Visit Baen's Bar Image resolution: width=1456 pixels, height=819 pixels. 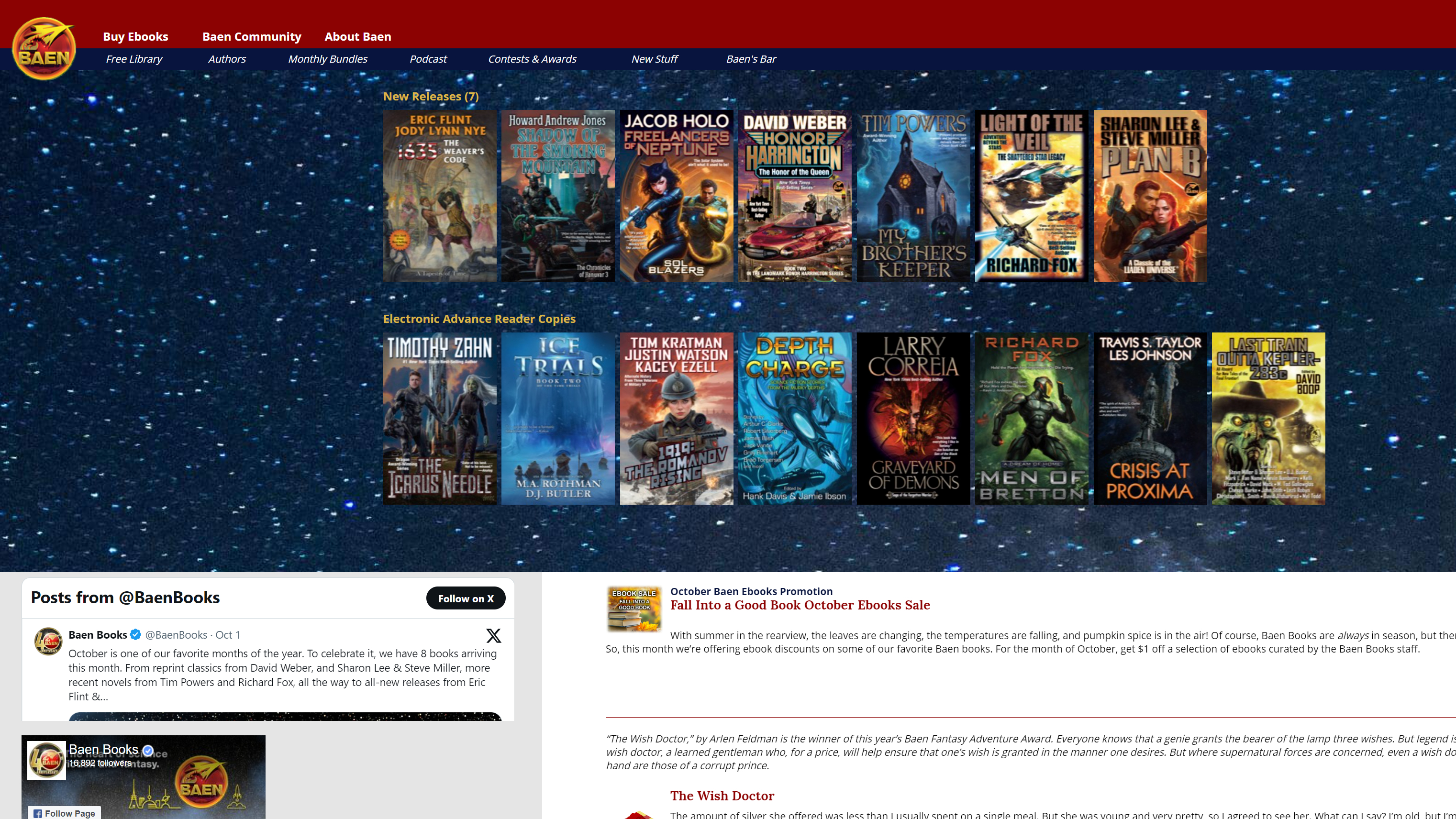tap(751, 59)
